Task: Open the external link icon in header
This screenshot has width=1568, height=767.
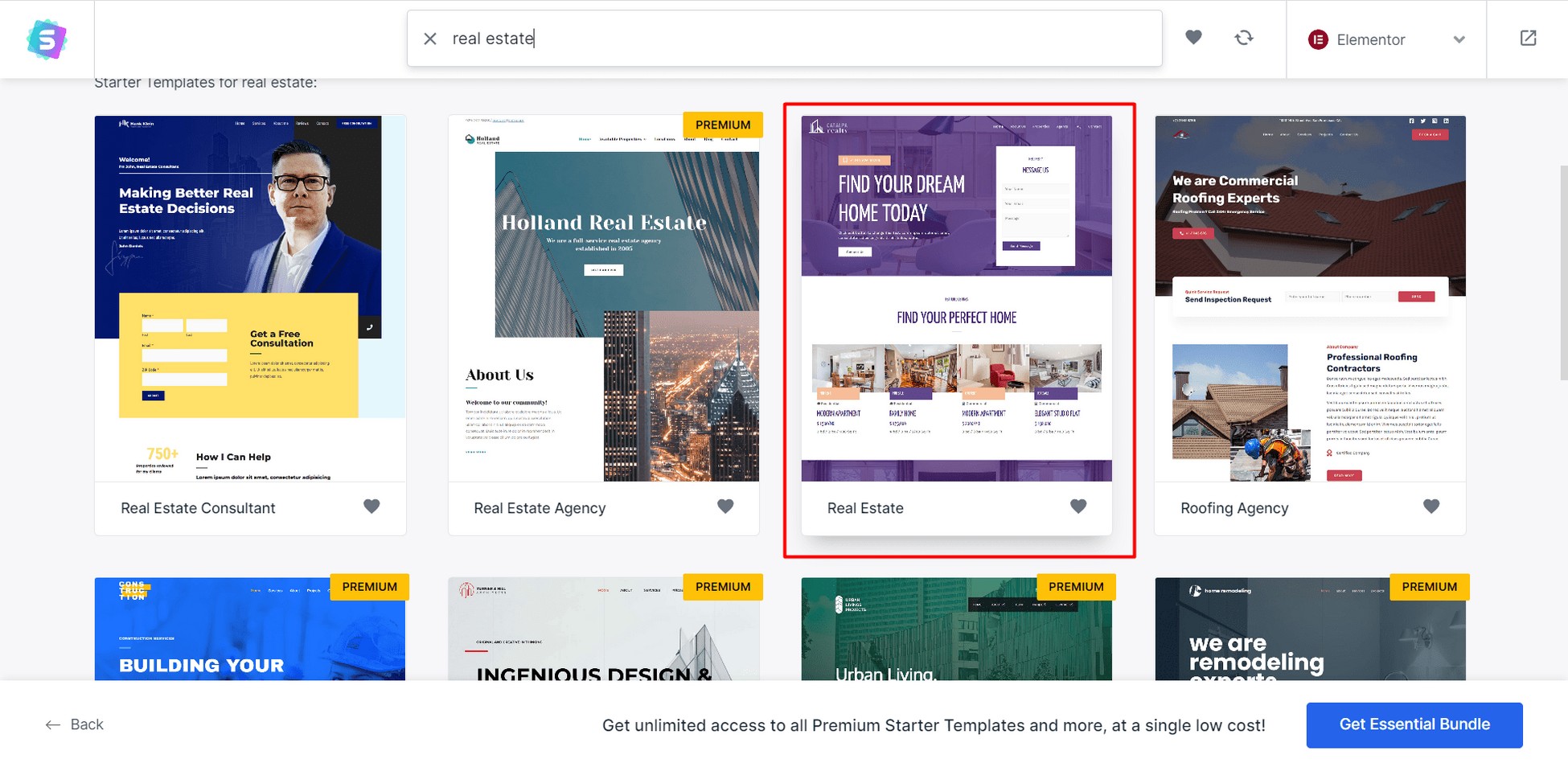Action: coord(1528,39)
